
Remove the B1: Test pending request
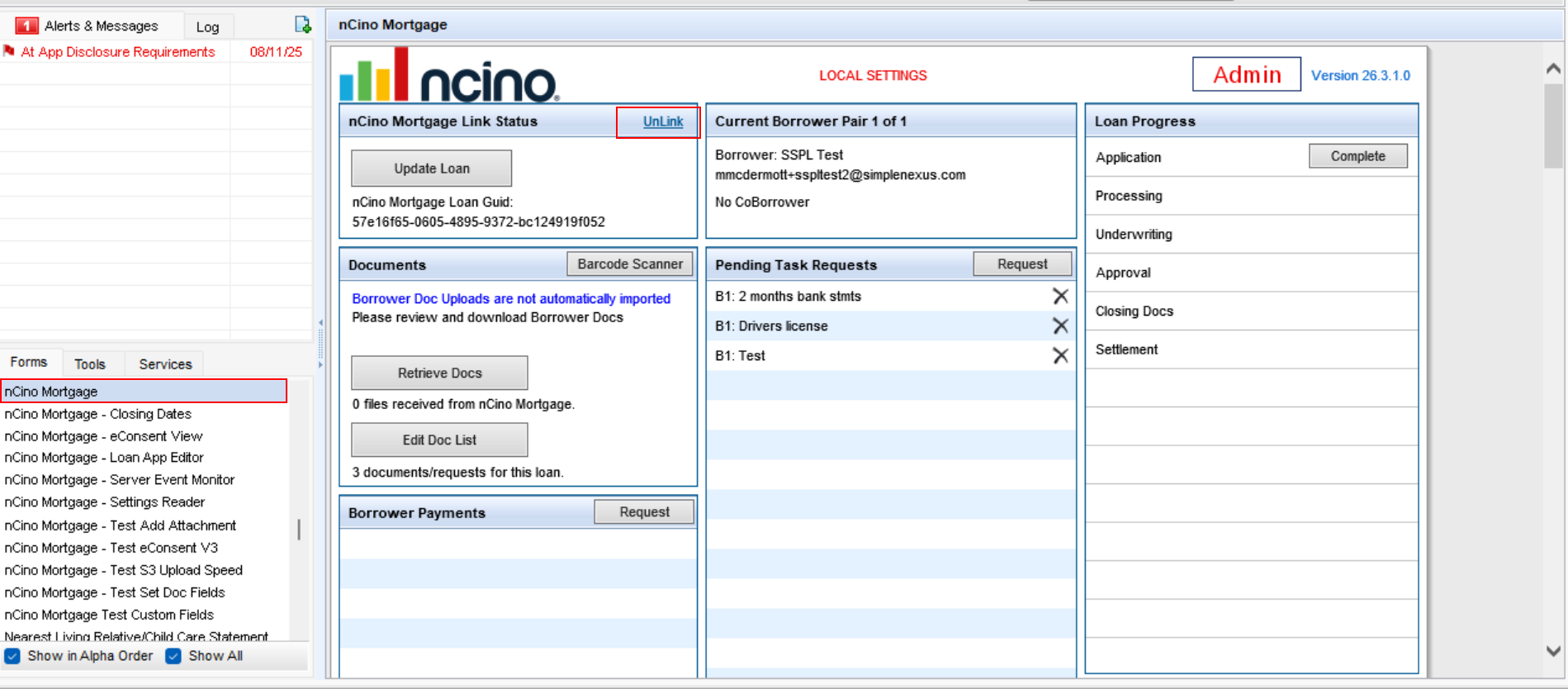[x=1060, y=355]
